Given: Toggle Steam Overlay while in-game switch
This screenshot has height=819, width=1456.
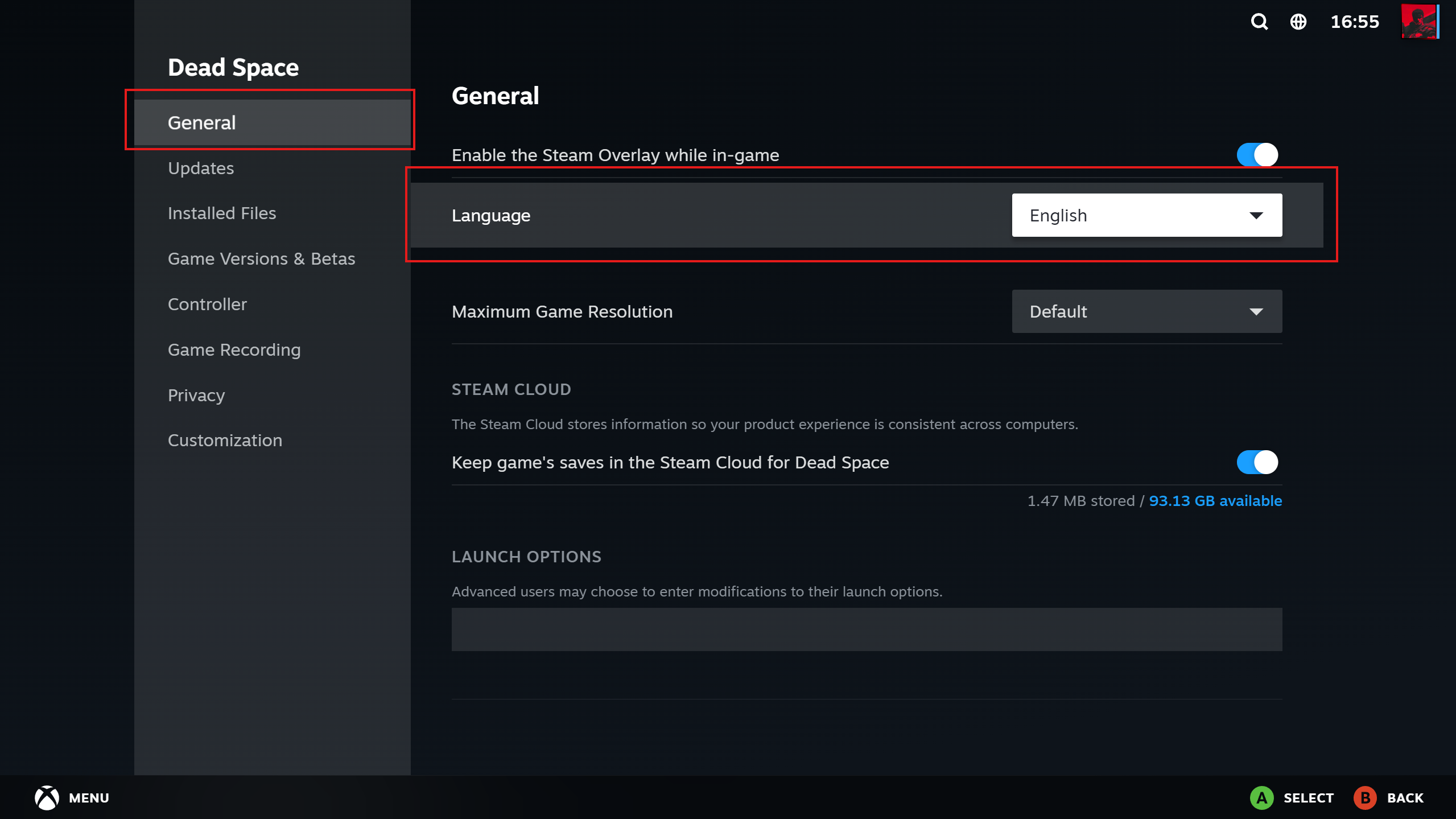Looking at the screenshot, I should [x=1257, y=155].
